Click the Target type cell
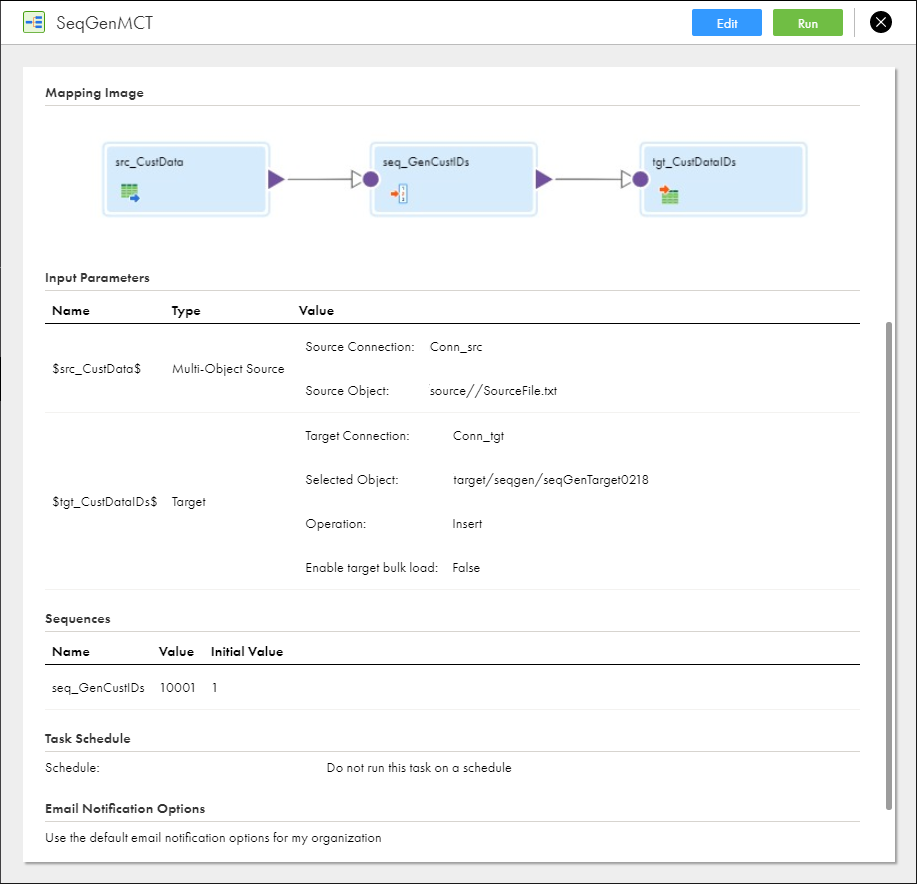This screenshot has width=917, height=884. click(x=189, y=502)
